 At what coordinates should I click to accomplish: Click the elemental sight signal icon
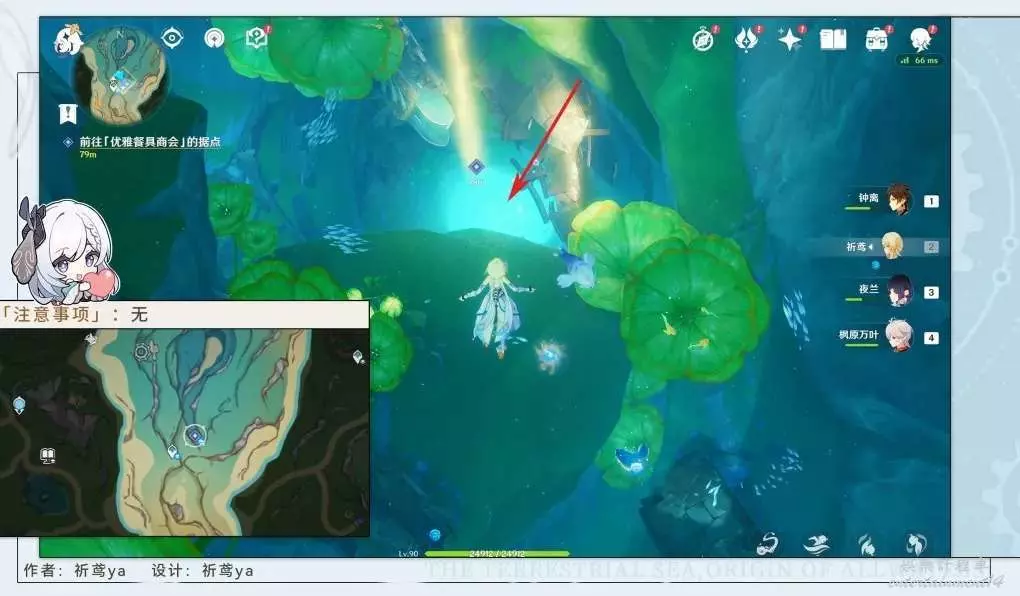[x=214, y=38]
